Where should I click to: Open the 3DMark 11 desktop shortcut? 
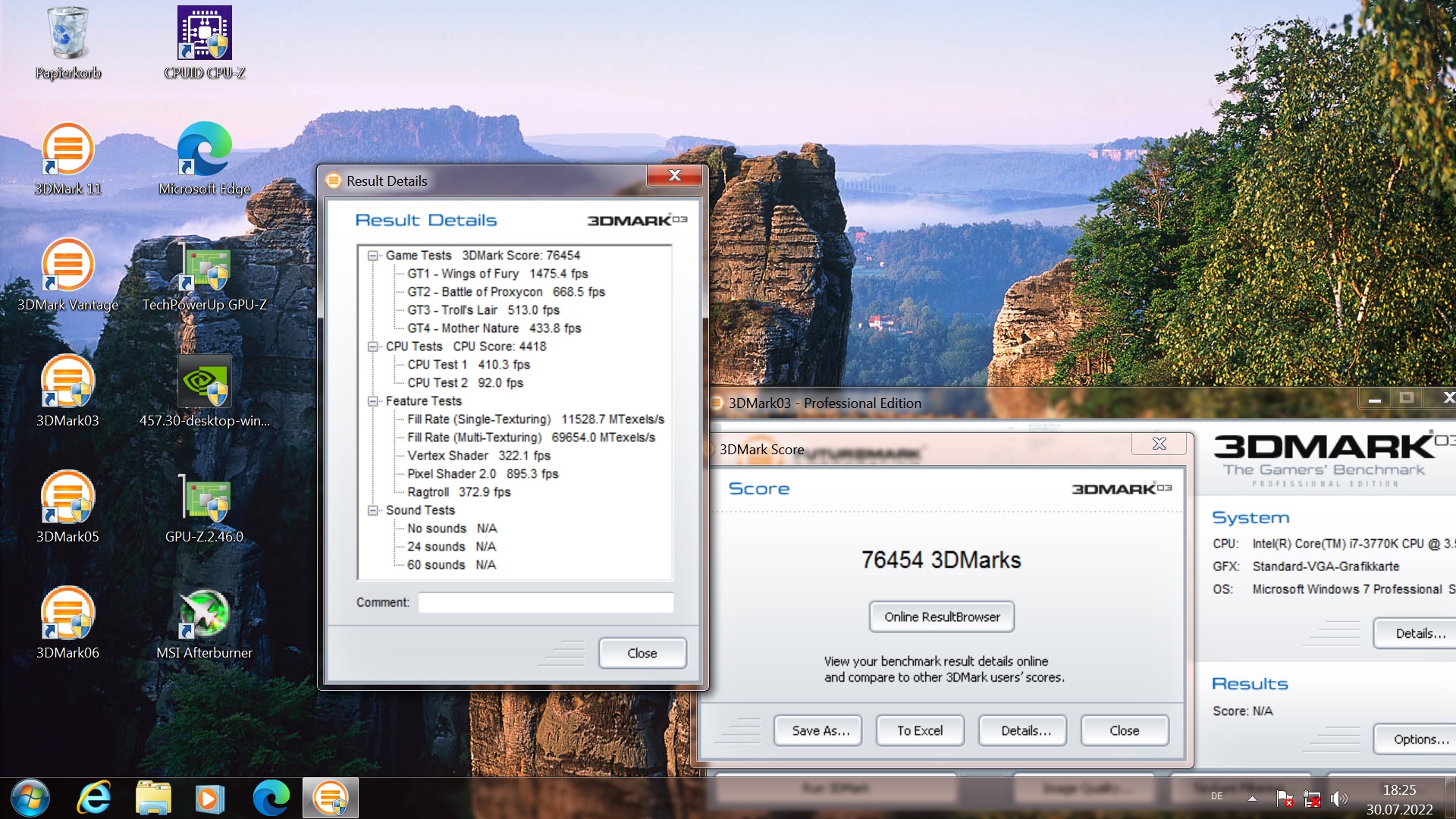(x=67, y=150)
